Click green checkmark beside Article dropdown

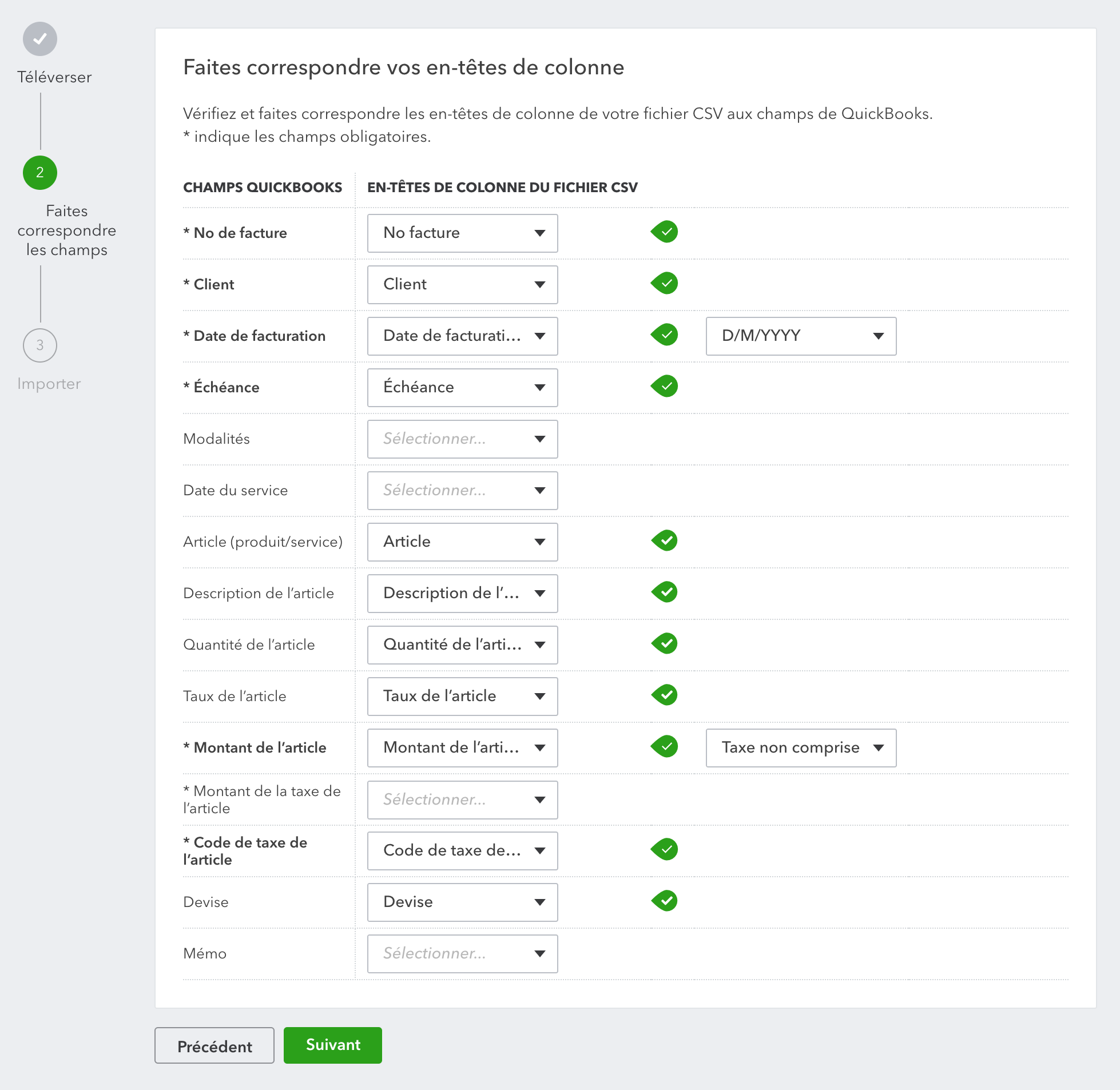[665, 540]
